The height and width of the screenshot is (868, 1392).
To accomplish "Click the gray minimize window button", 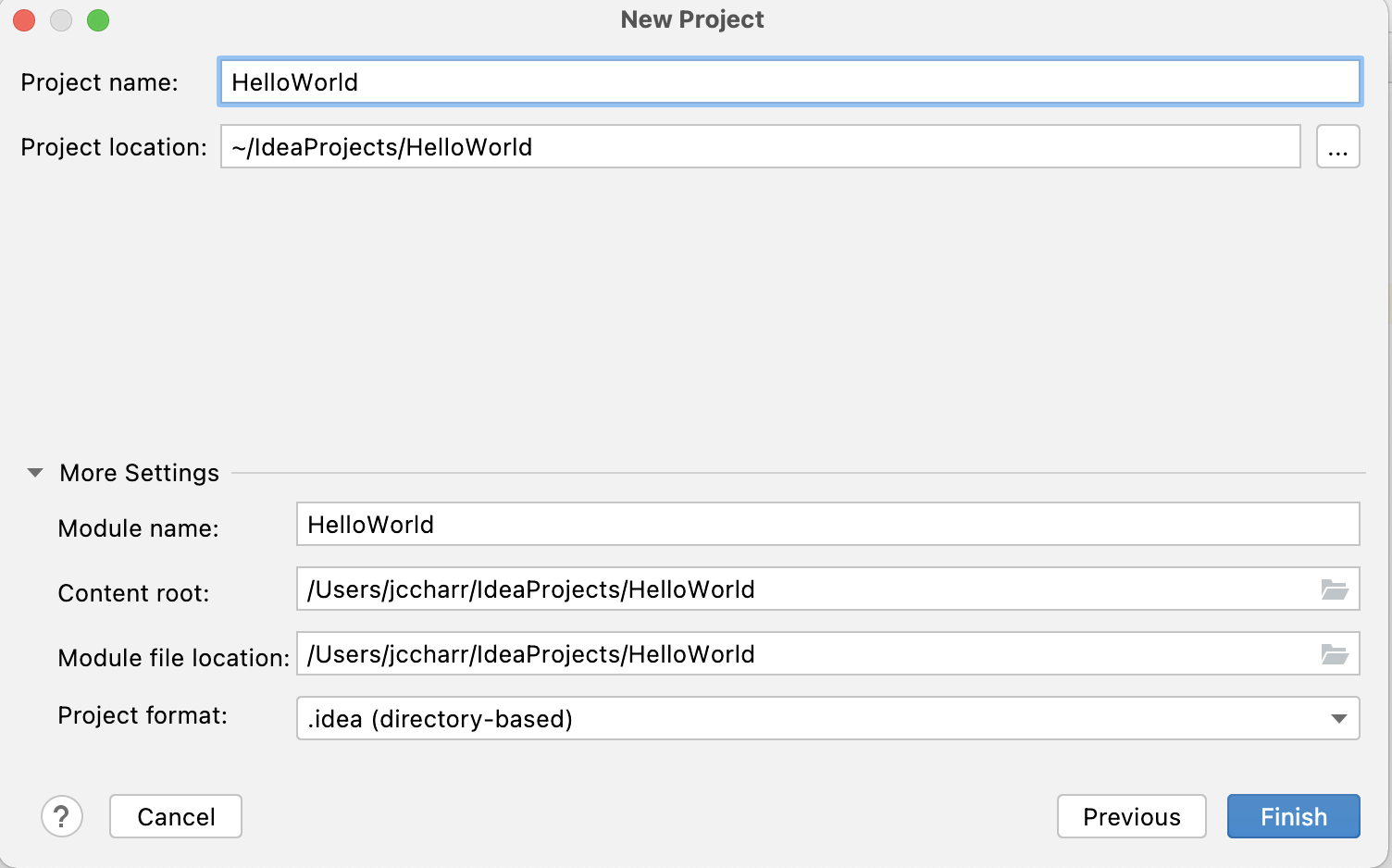I will click(x=61, y=20).
